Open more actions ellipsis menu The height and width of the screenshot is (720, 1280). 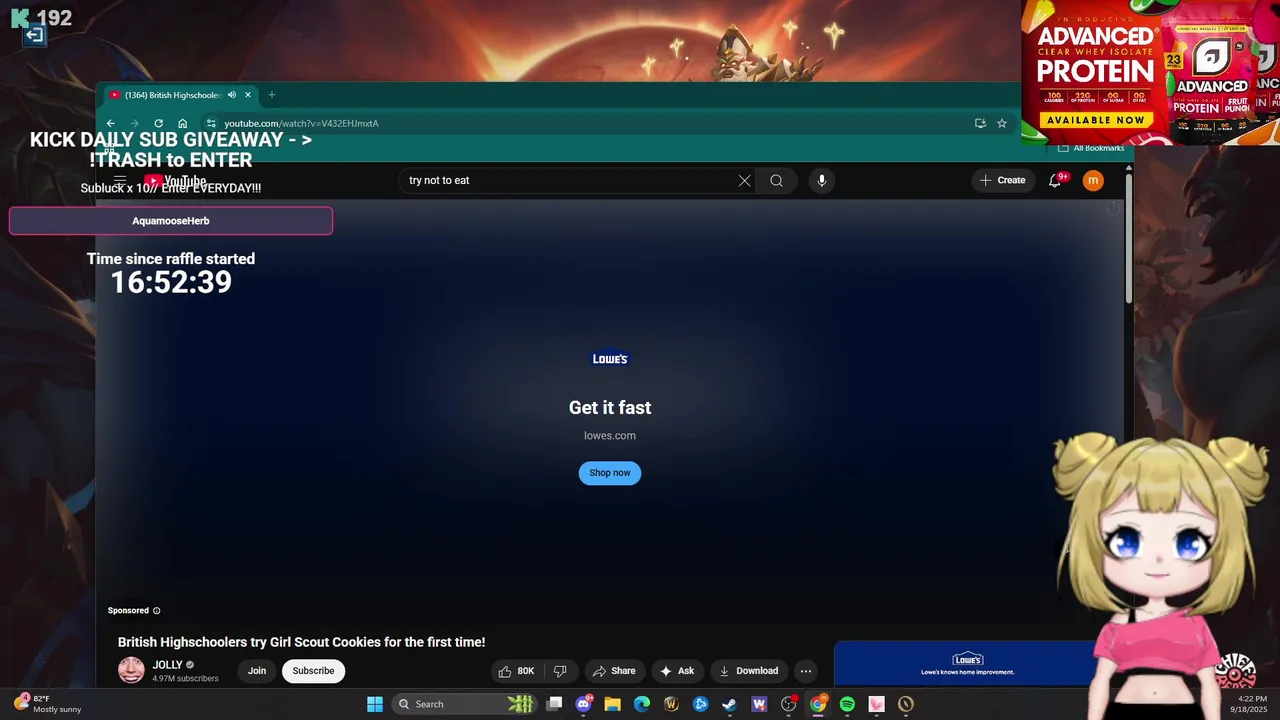pyautogui.click(x=806, y=671)
